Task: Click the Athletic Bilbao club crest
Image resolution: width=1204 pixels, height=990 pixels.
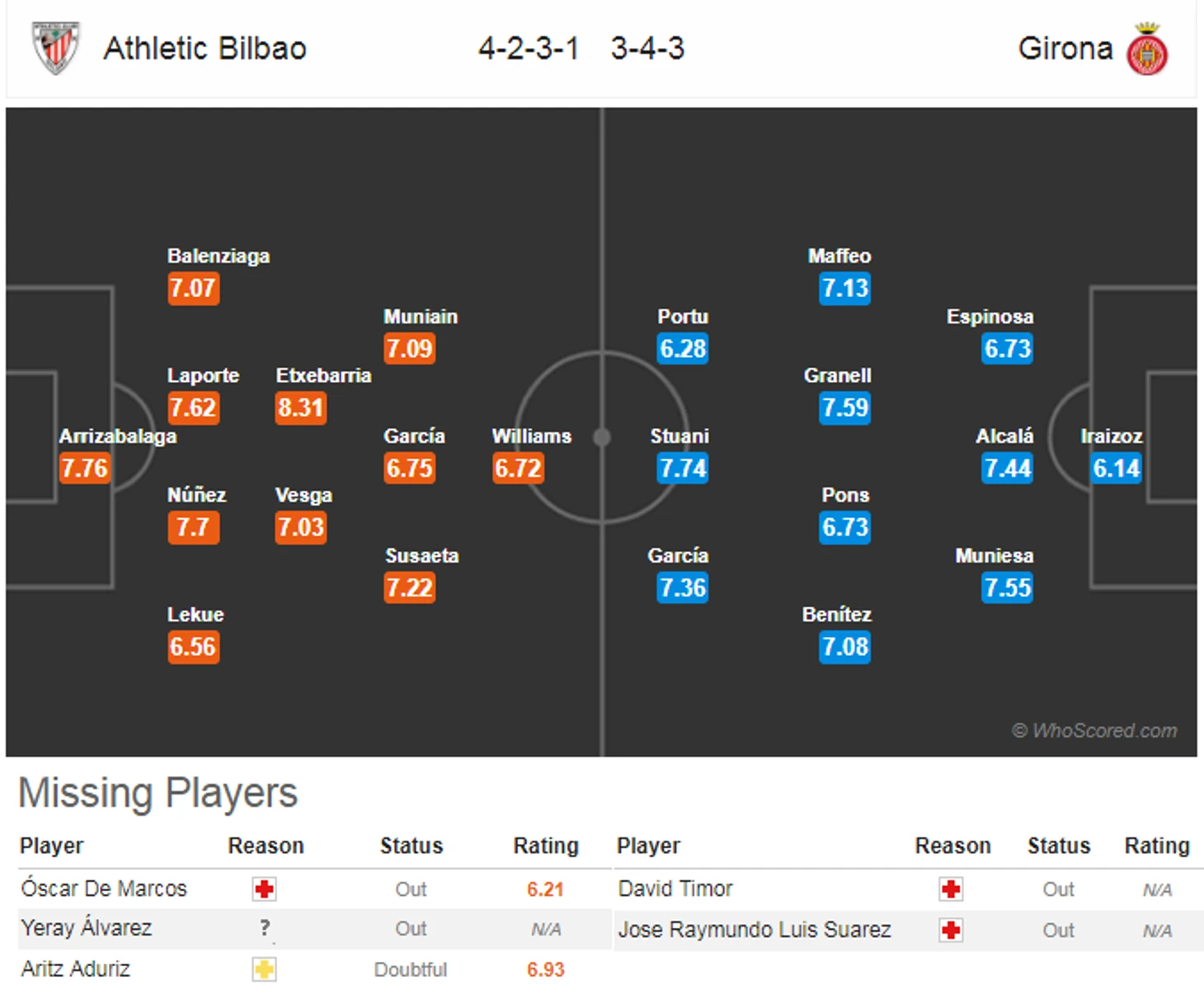Action: coord(56,48)
